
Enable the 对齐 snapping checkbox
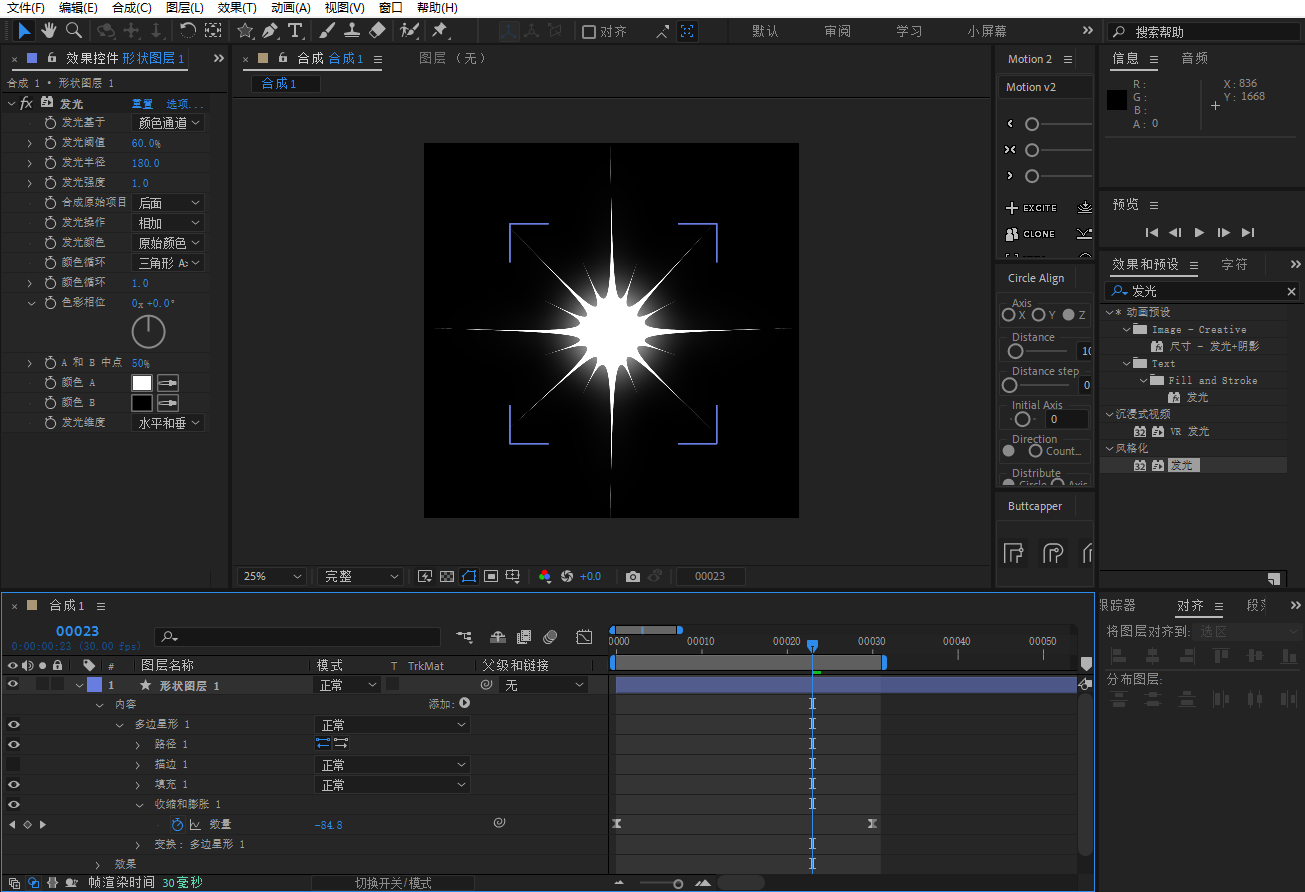coord(589,32)
